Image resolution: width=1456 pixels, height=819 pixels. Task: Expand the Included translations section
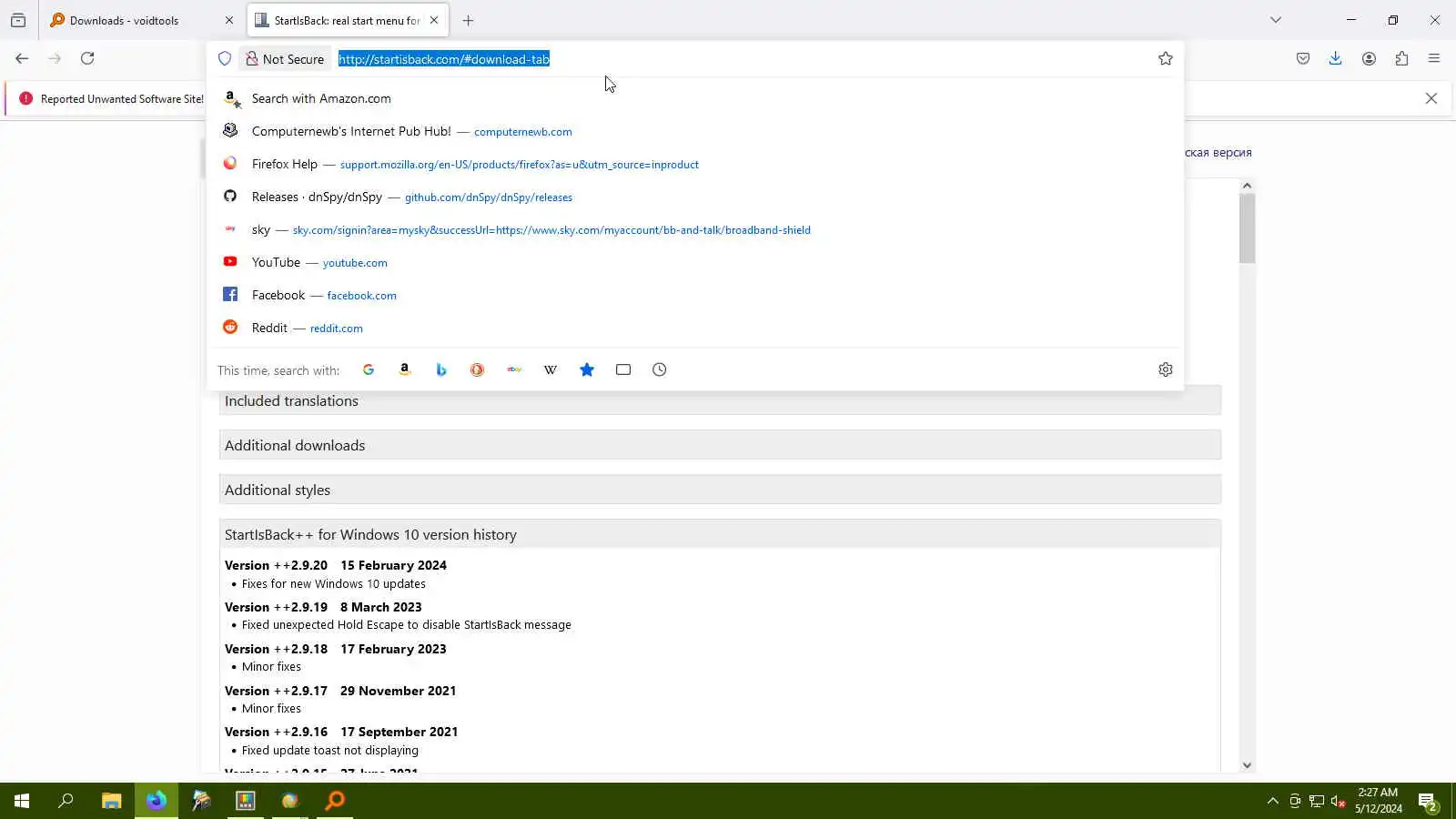(720, 400)
